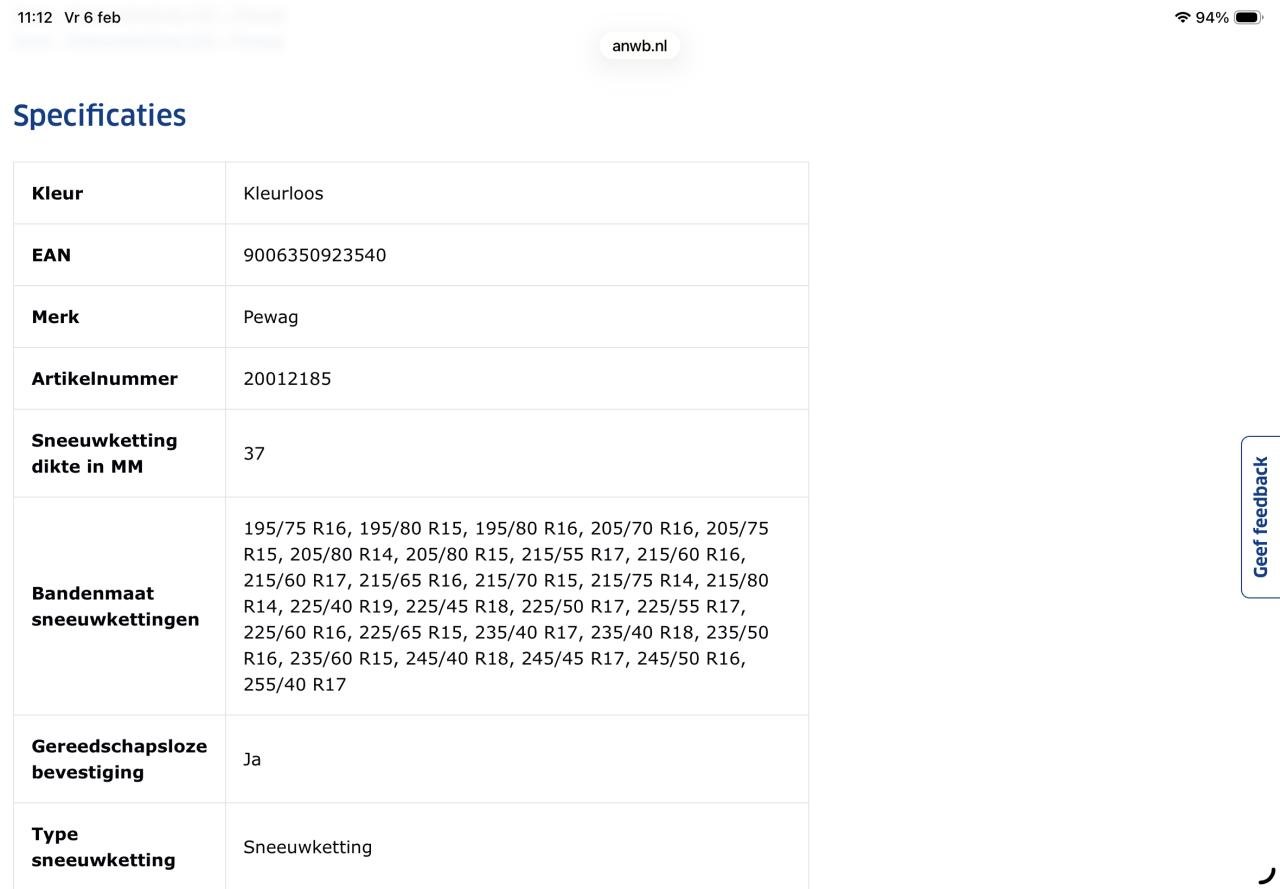
Task: Tap the anwb.nl address bar pill
Action: pyautogui.click(x=639, y=46)
